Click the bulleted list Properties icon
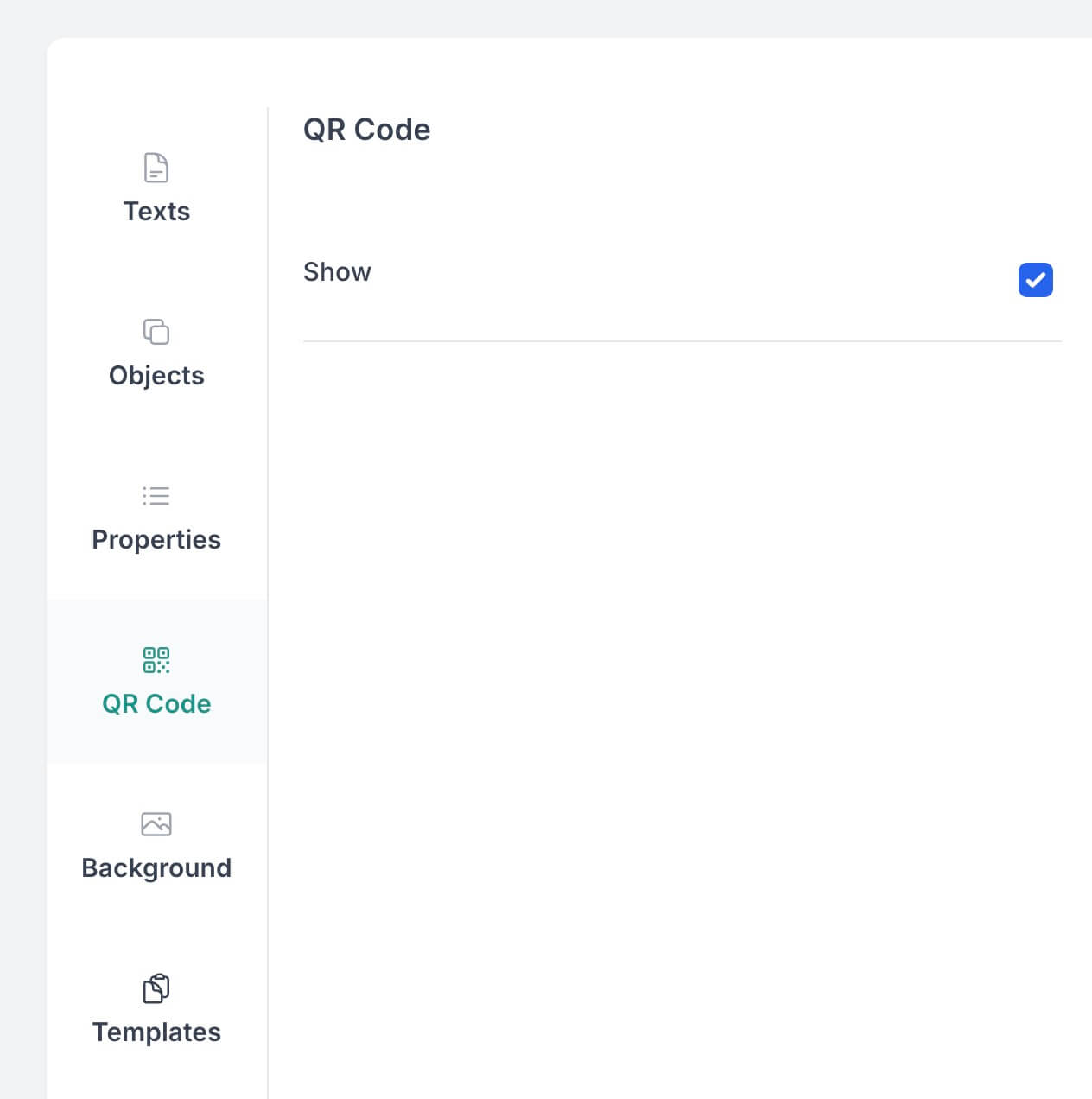This screenshot has height=1099, width=1092. point(156,496)
